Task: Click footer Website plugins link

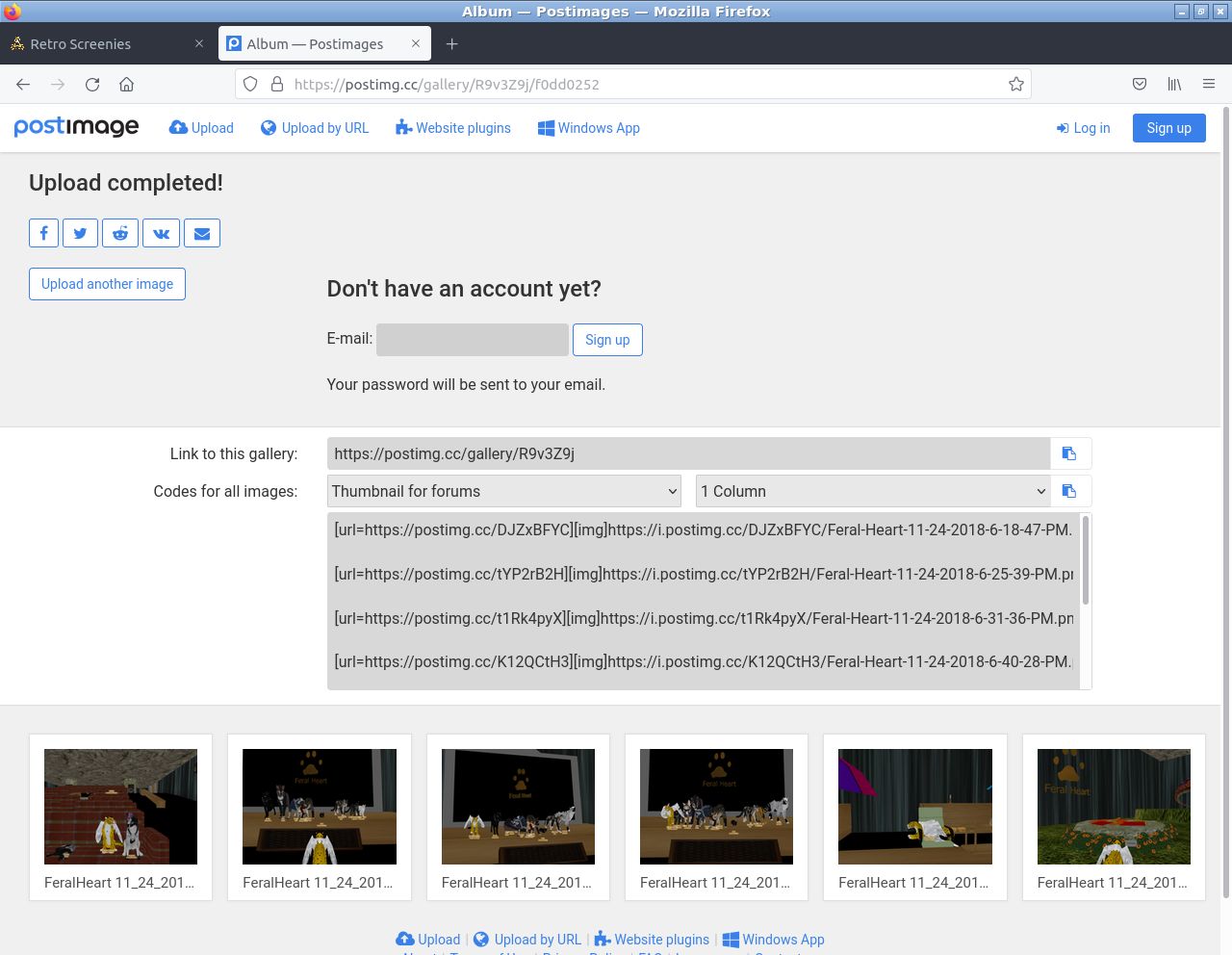Action: point(652,940)
